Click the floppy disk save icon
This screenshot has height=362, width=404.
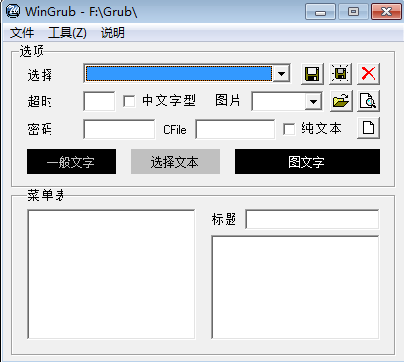(312, 74)
